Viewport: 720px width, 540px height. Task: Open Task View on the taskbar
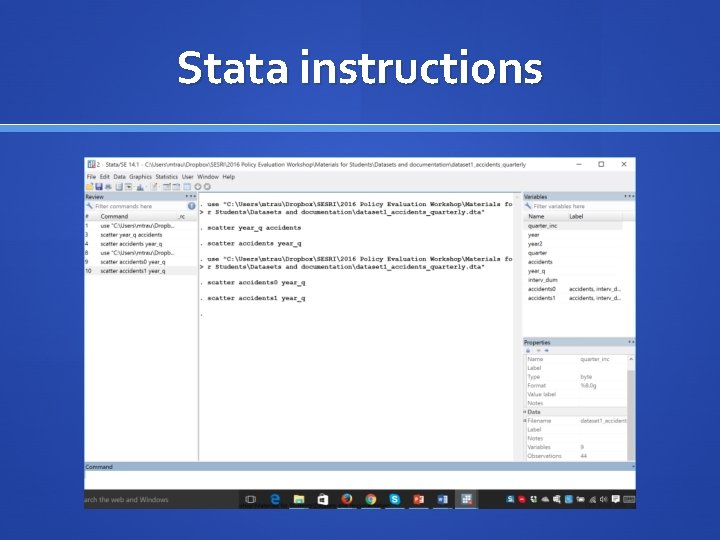coord(250,499)
